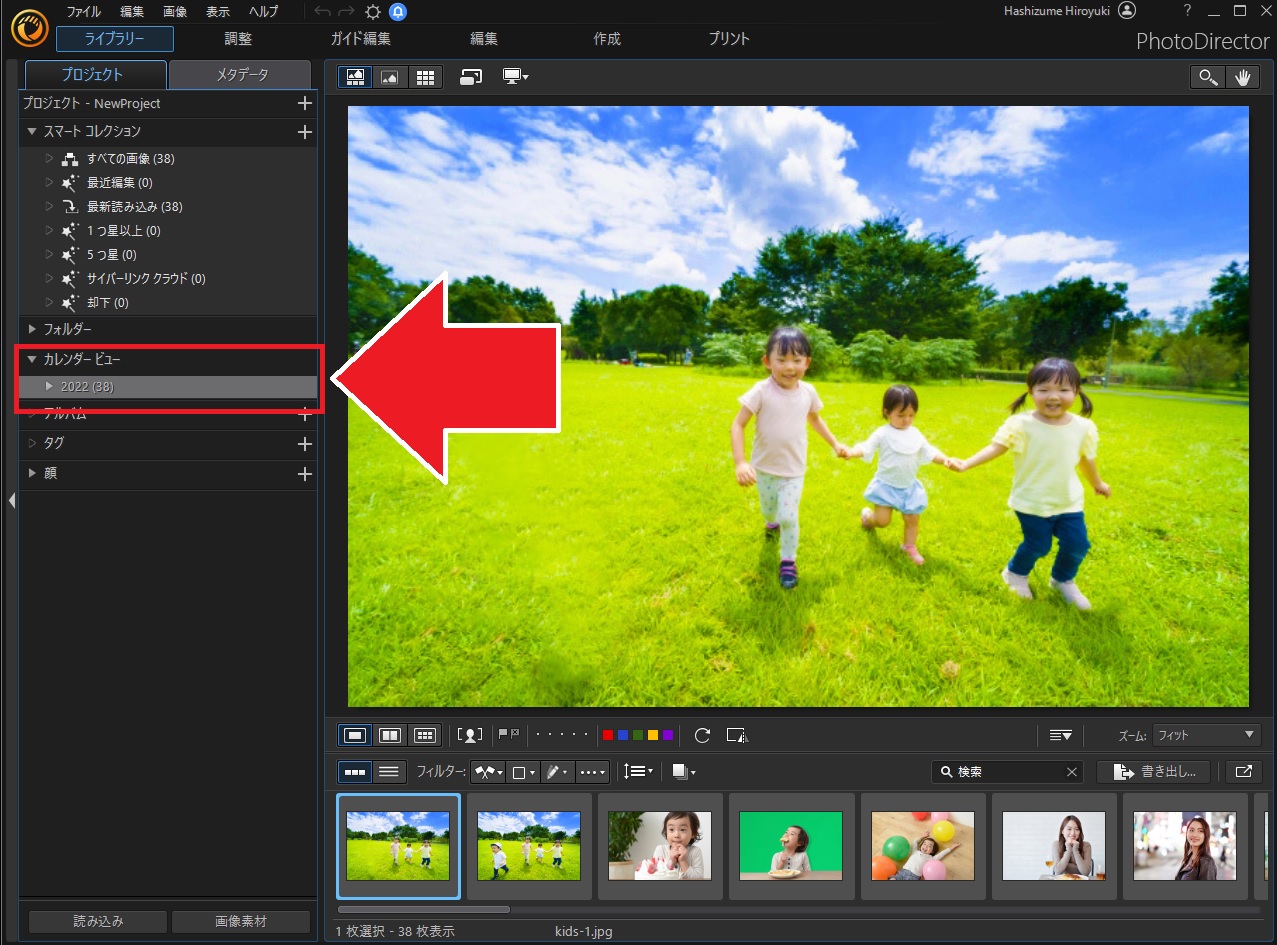The height and width of the screenshot is (945, 1277).
Task: Select the zoom magnifier tool
Action: click(x=1208, y=78)
